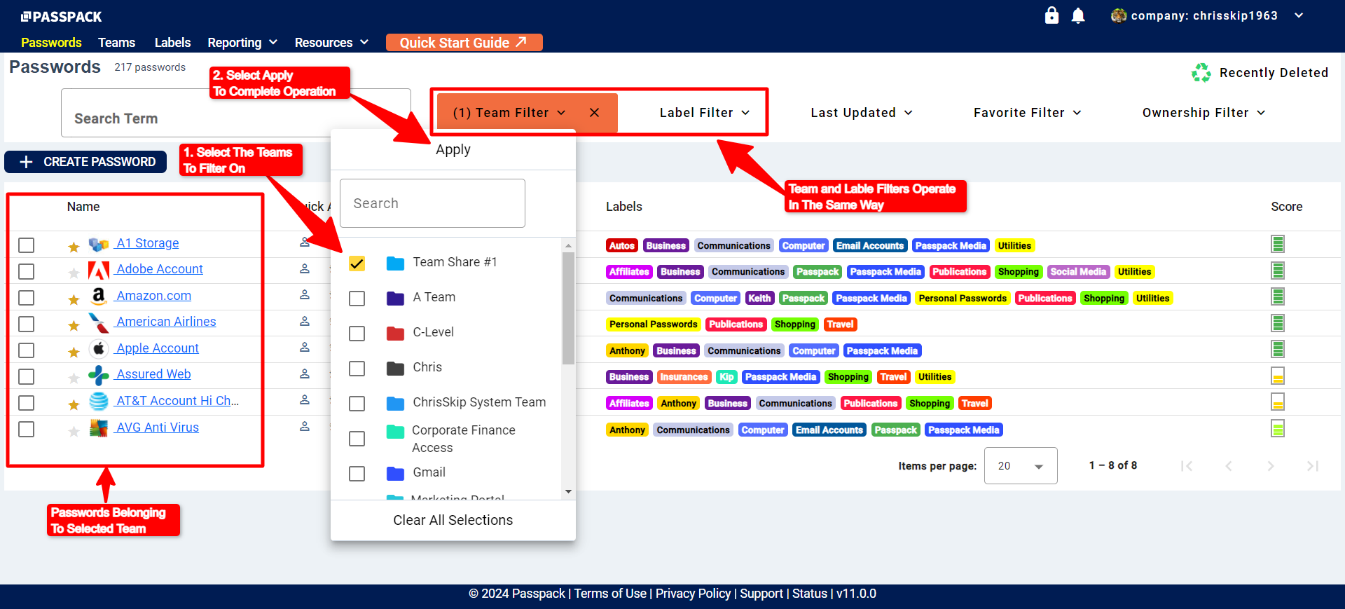Click Clear All Selections
This screenshot has height=609, width=1345.
[x=453, y=520]
